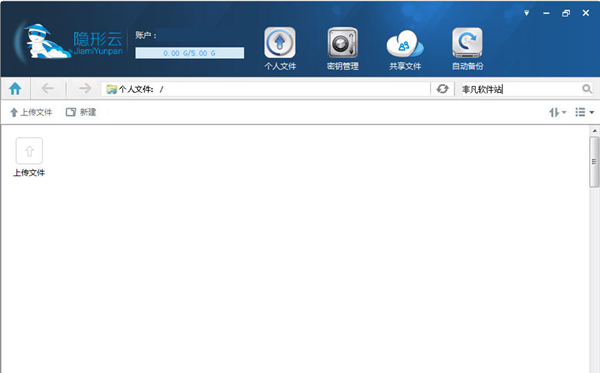Open the list view mode dropdown
Viewport: 600px width, 373px height.
pyautogui.click(x=584, y=112)
